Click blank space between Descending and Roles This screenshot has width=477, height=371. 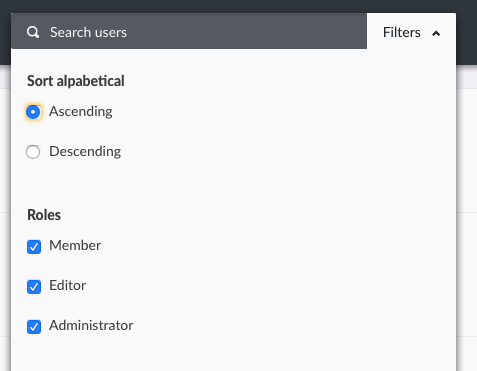[x=233, y=183]
